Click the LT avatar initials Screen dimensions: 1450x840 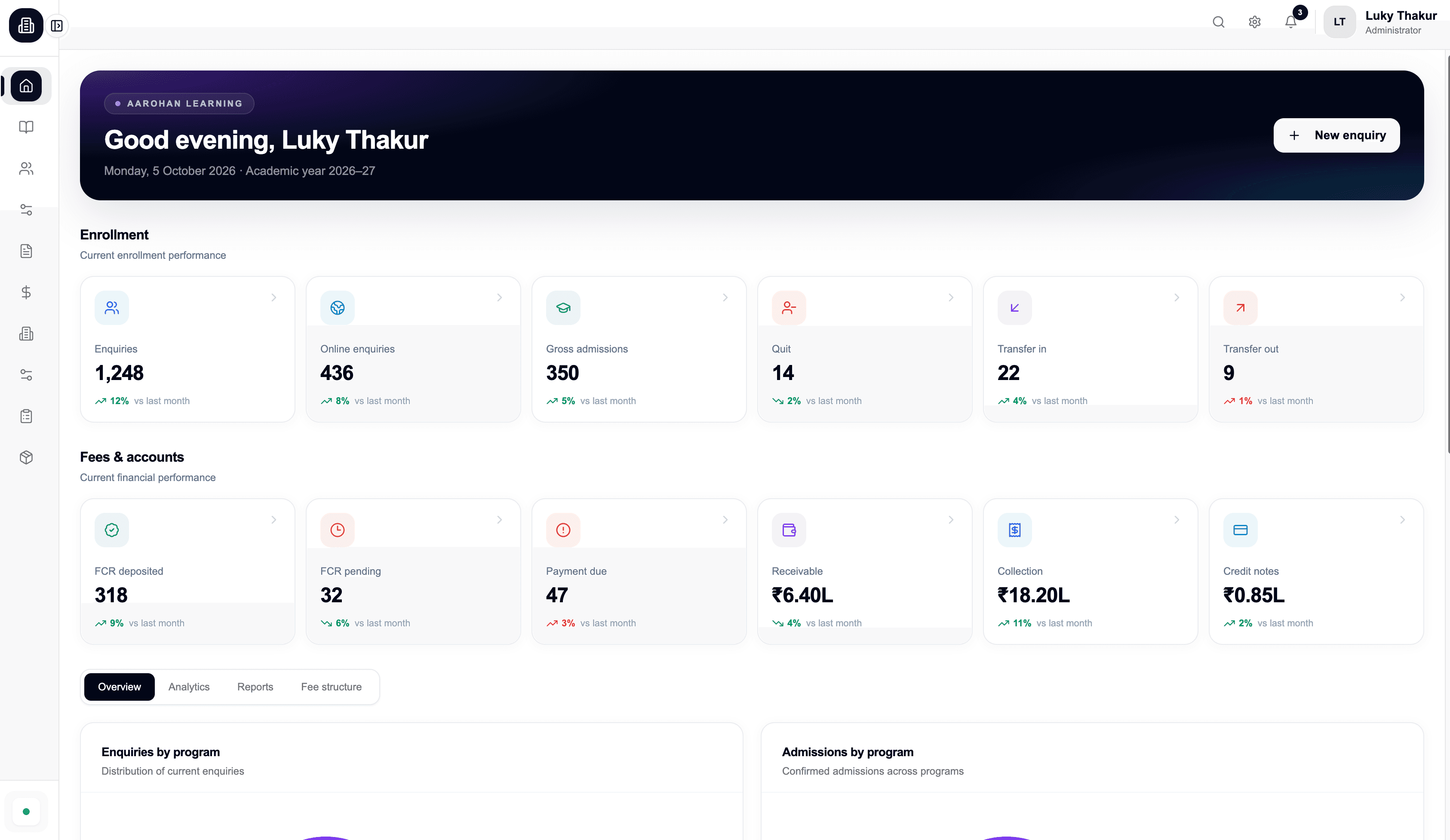(x=1339, y=22)
